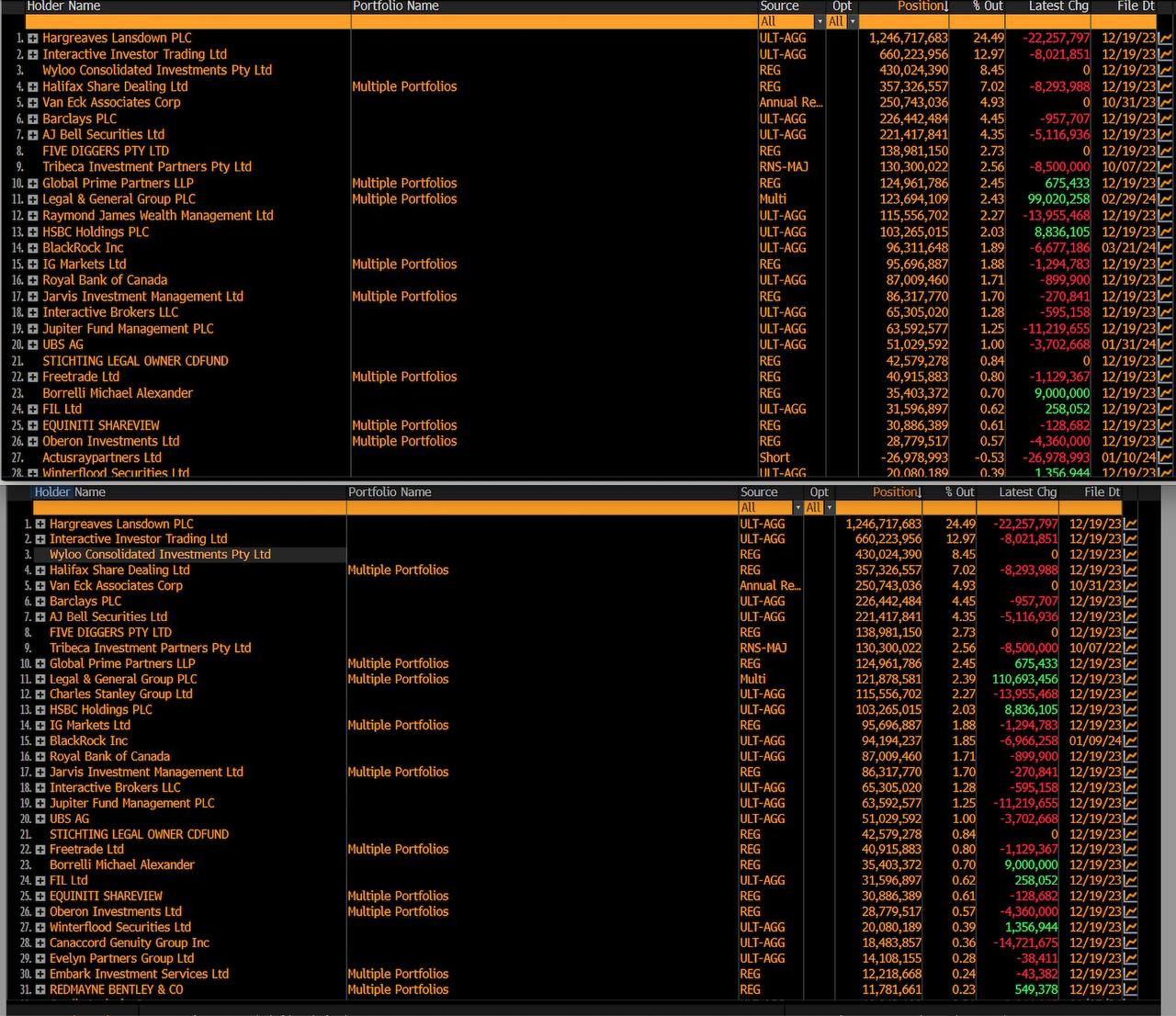Click STICHTING LEGAL OWNER CDFUND in upper panel

click(135, 361)
